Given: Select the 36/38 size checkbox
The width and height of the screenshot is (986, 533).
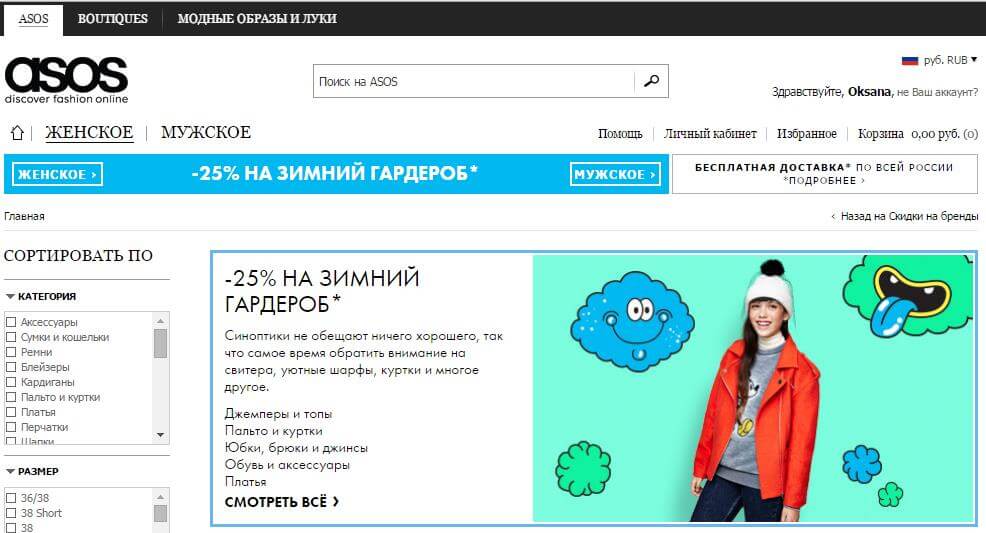Looking at the screenshot, I should click(11, 498).
